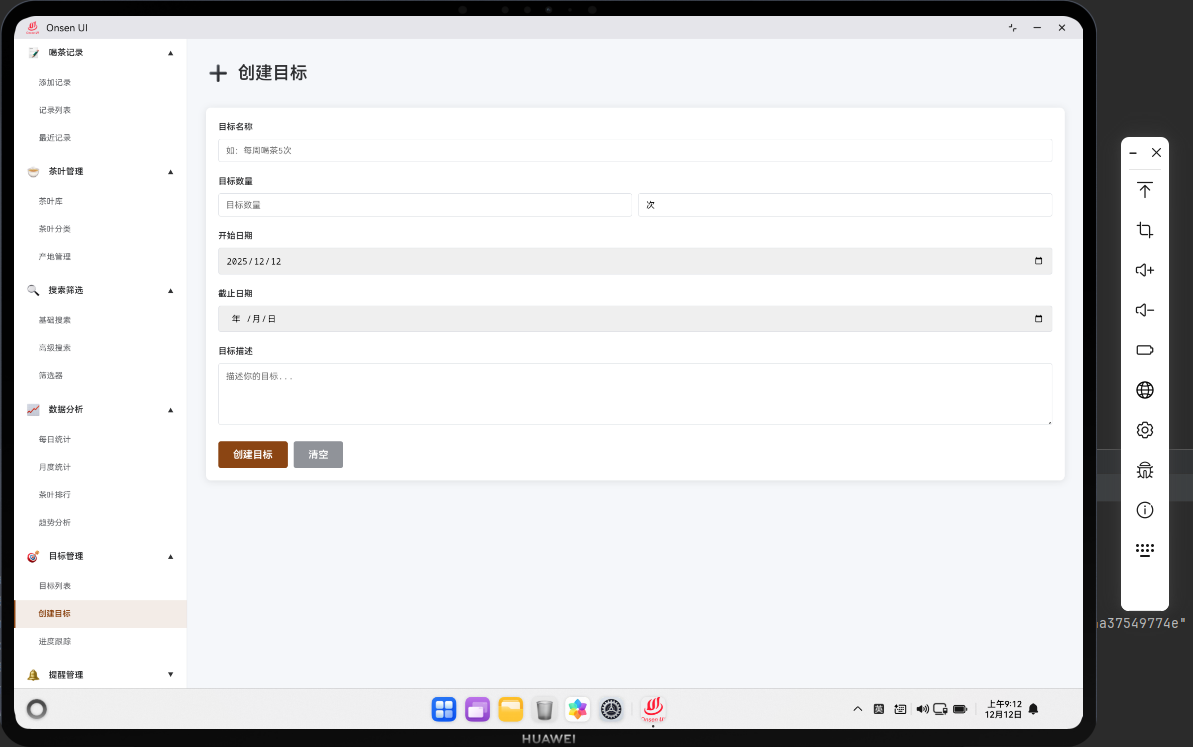
Task: Click the volume down icon in side panel
Action: (x=1145, y=310)
